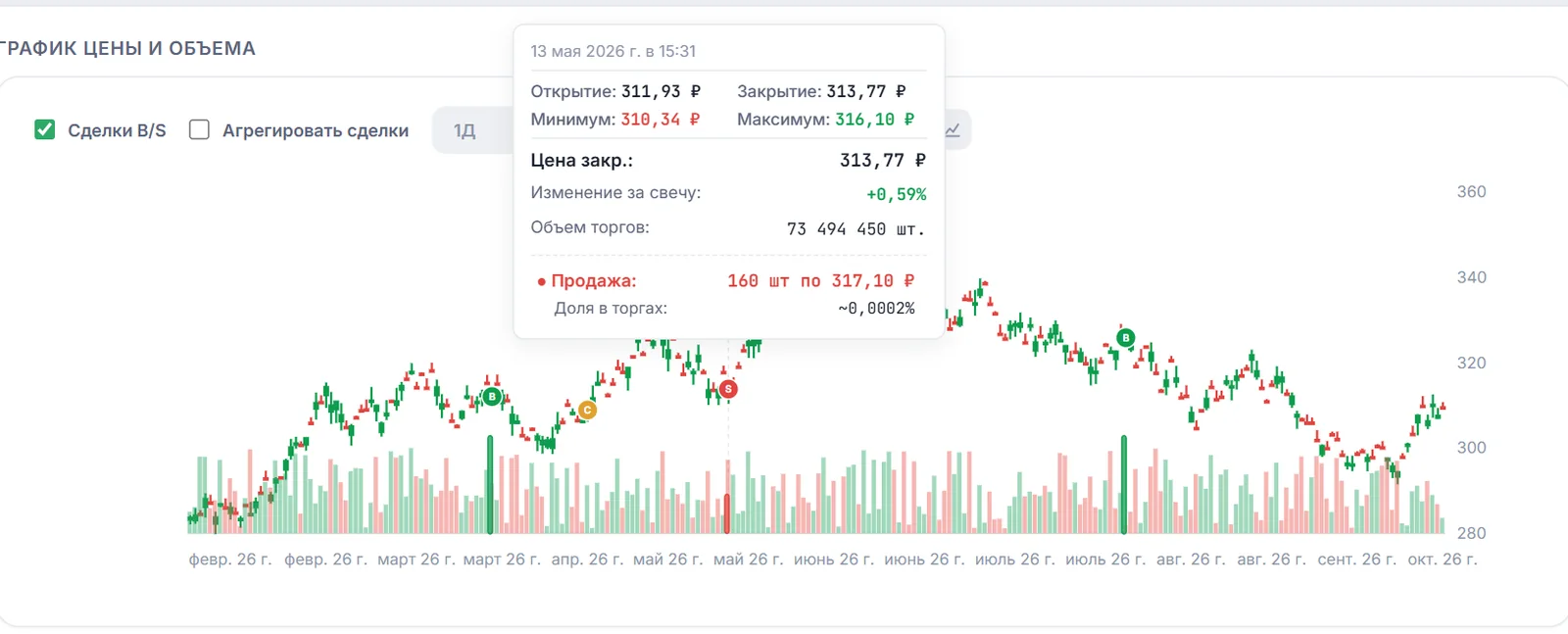1568x634 pixels.
Task: Click the red S sell trade marker
Action: 728,389
